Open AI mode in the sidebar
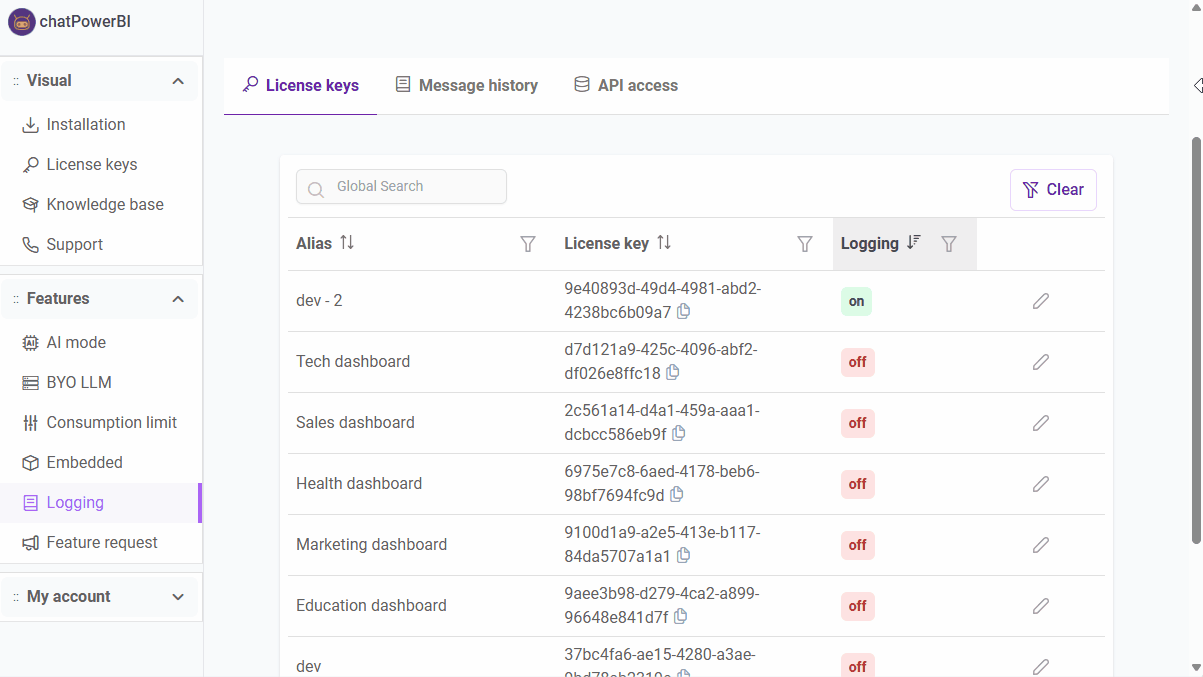 click(100, 343)
